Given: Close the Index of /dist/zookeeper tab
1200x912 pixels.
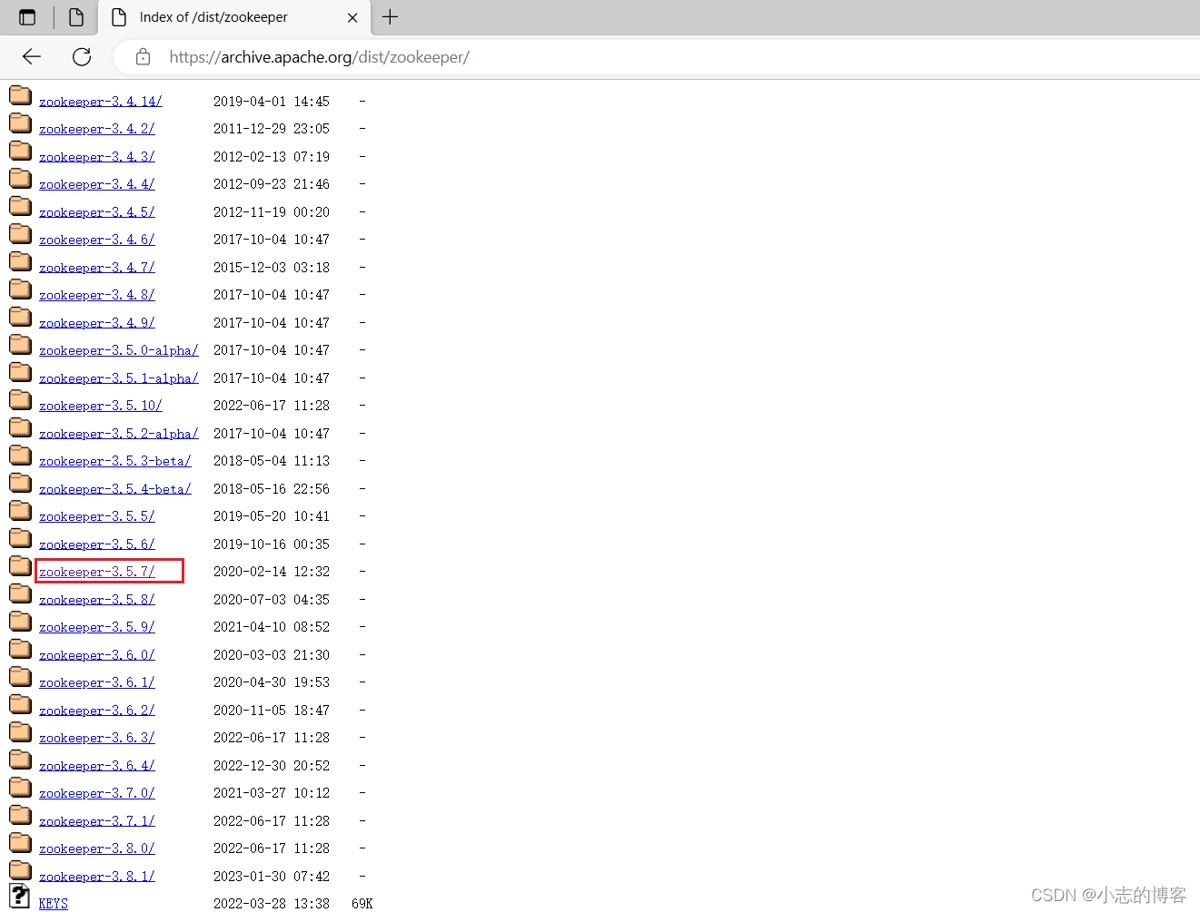Looking at the screenshot, I should 352,17.
